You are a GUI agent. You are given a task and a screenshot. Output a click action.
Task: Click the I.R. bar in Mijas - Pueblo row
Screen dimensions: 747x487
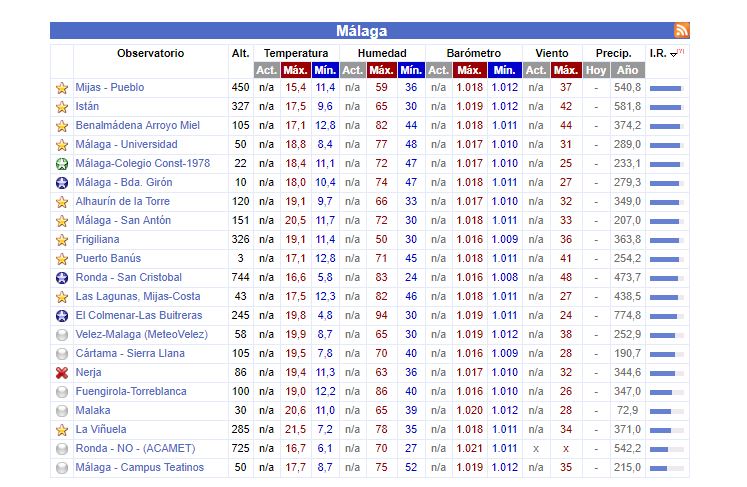tap(666, 88)
